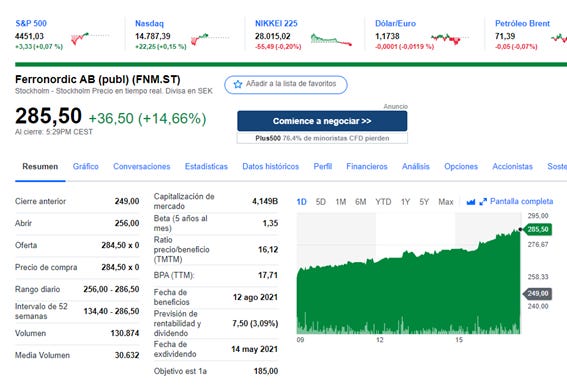Click 52-week range value 134,40 - 286,50
This screenshot has width=567, height=388.
pyautogui.click(x=111, y=311)
